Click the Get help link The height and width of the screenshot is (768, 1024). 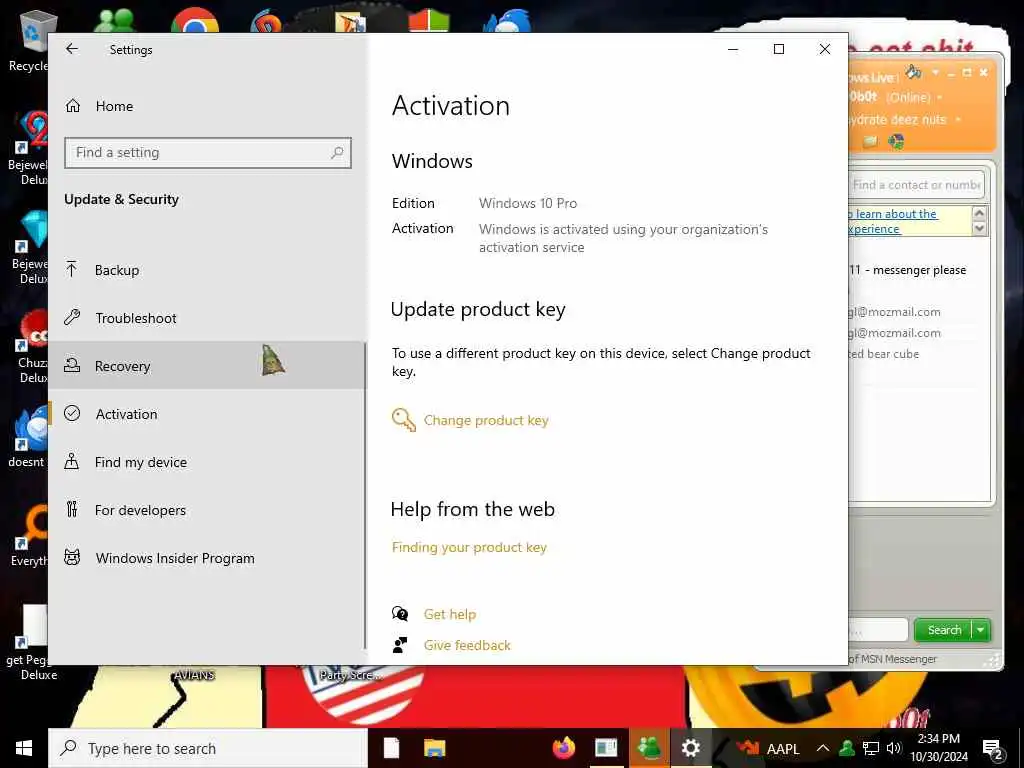449,614
